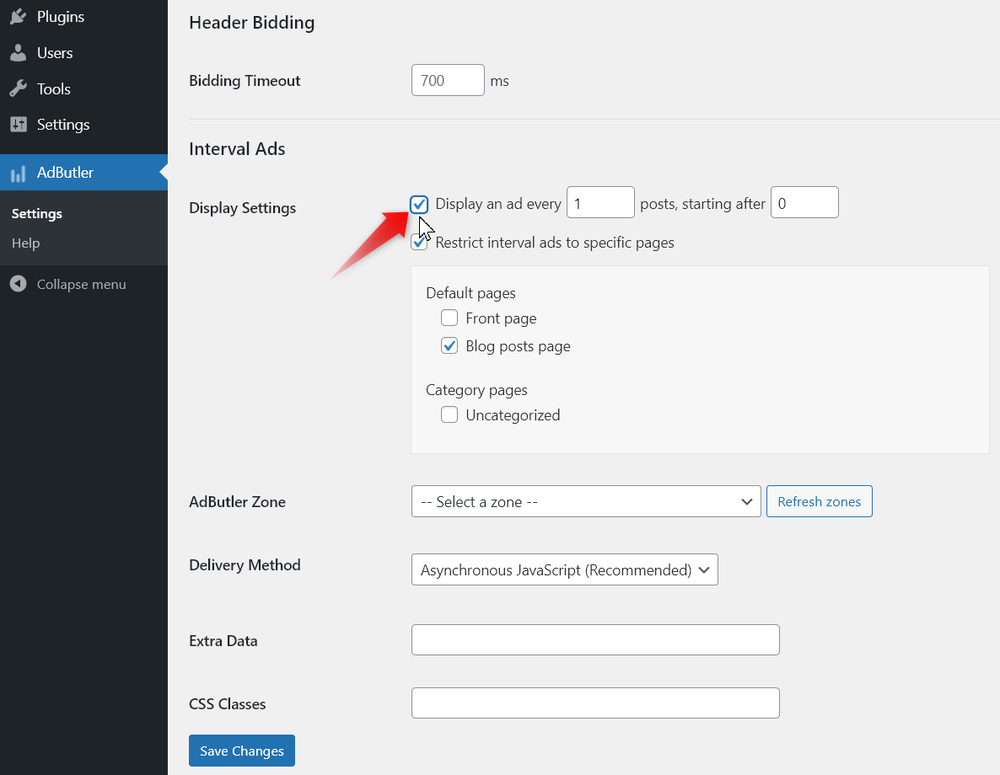1000x775 pixels.
Task: Open AdButler Settings submenu entry
Action: [x=37, y=214]
